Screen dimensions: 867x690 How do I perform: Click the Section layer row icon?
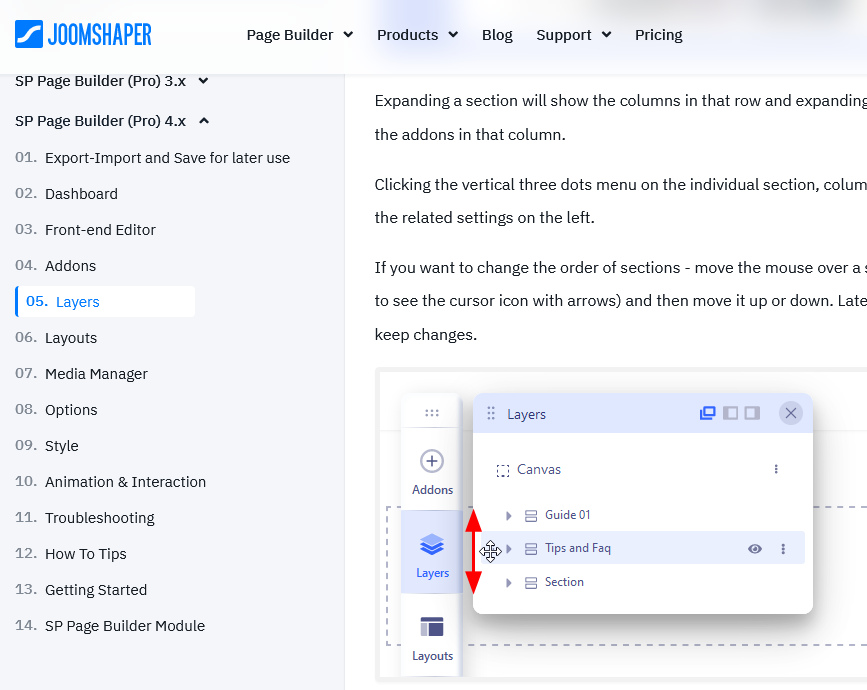[531, 583]
